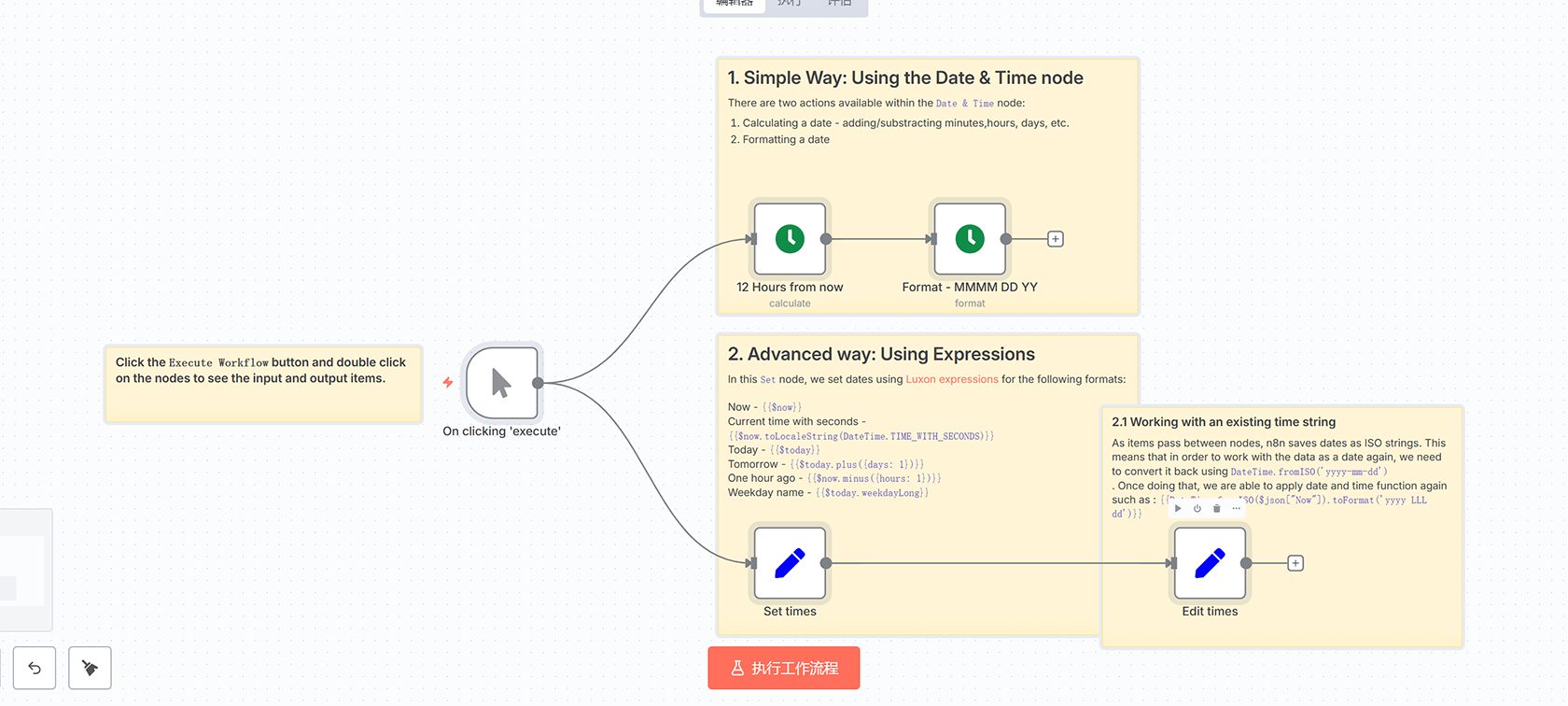Click the broom tidy-up button
The image size is (1568, 706).
90,668
